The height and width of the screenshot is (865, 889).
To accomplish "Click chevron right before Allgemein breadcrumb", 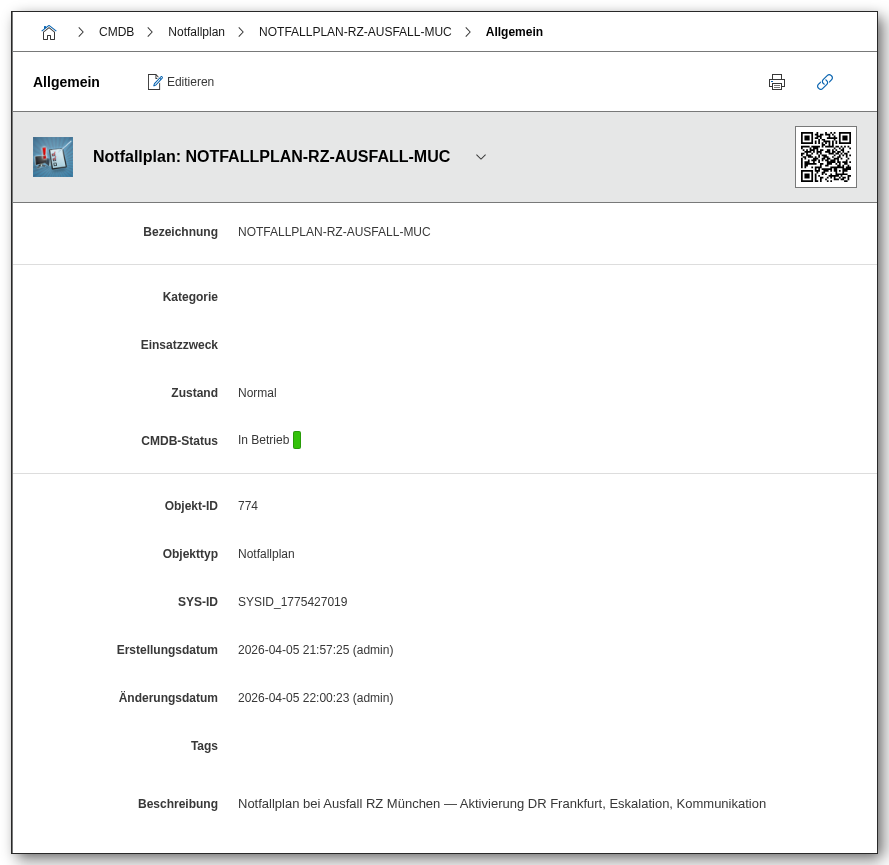I will point(468,32).
